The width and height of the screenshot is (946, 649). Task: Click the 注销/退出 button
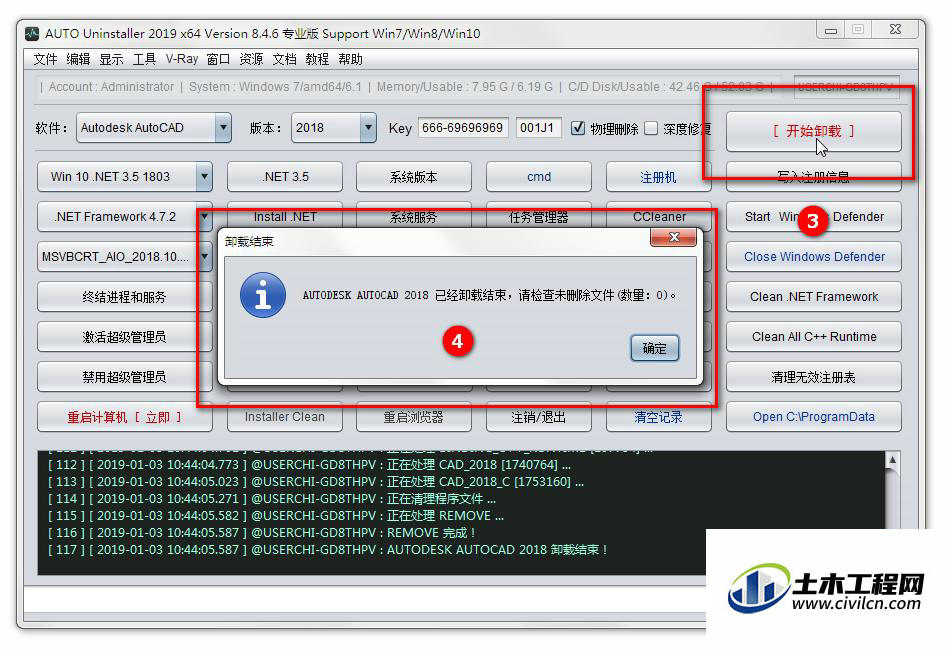pyautogui.click(x=538, y=417)
